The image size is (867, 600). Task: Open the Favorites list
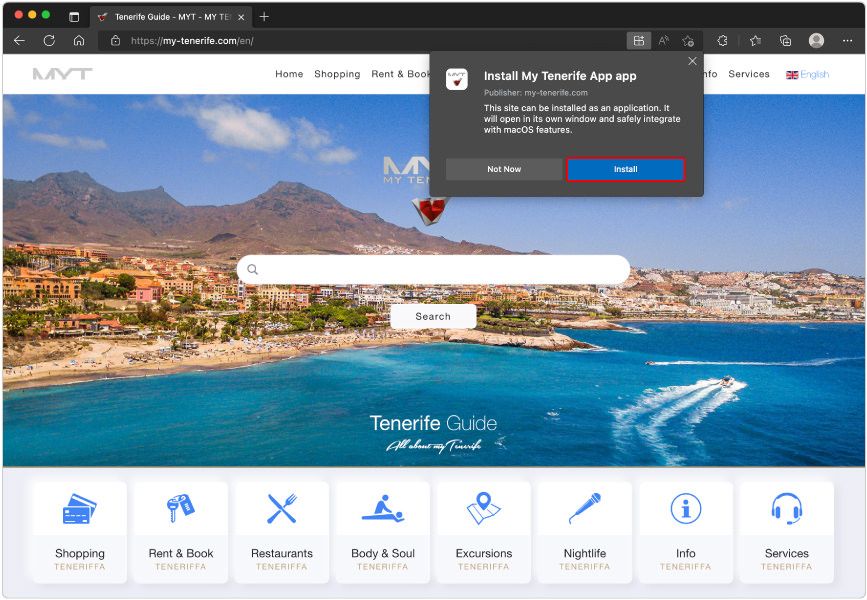(755, 41)
